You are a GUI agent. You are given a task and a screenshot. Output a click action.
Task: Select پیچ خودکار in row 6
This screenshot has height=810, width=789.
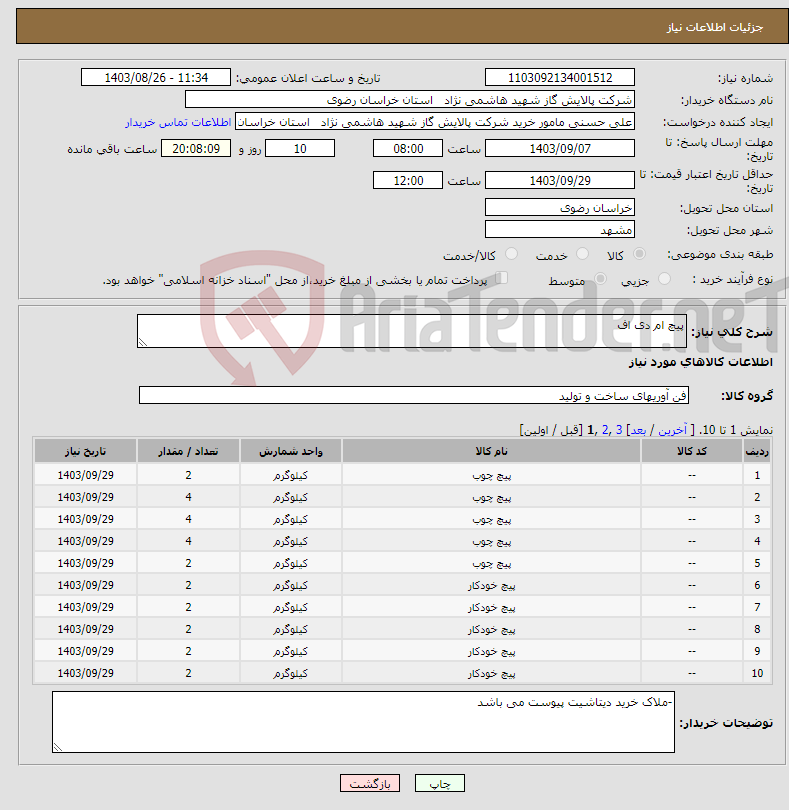point(491,585)
